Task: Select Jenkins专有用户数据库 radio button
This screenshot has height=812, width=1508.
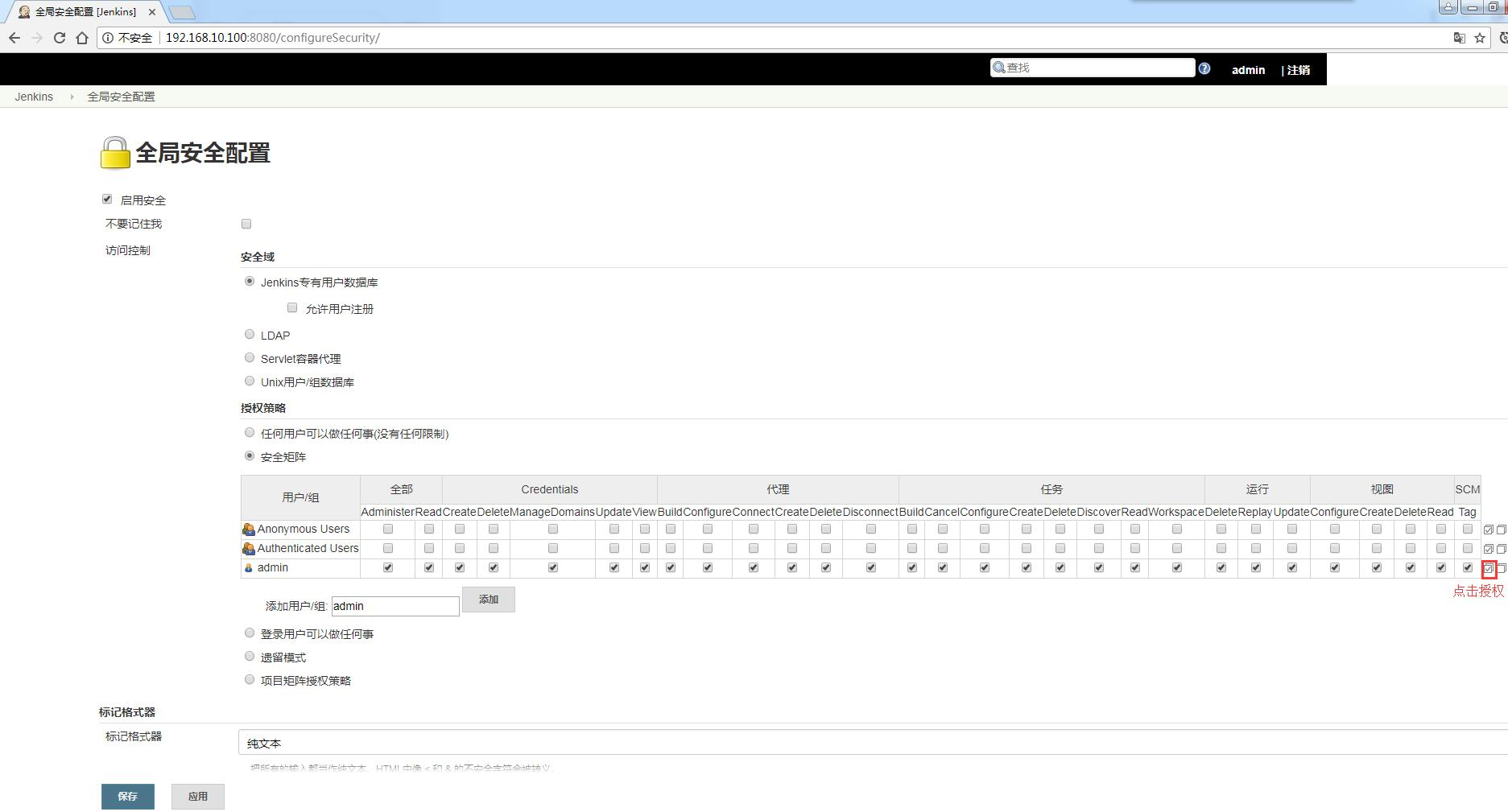Action: [x=250, y=281]
